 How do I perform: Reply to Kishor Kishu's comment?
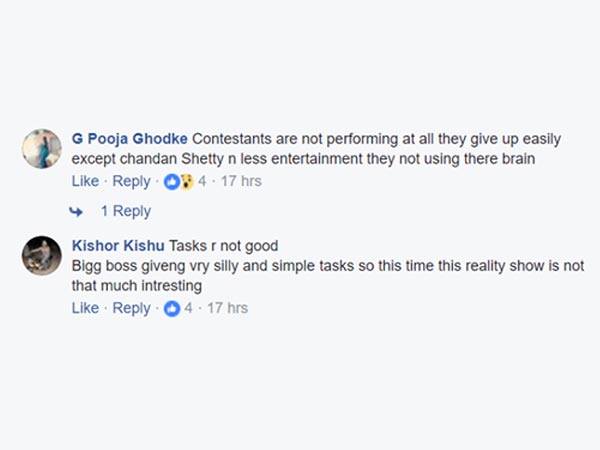pyautogui.click(x=131, y=308)
